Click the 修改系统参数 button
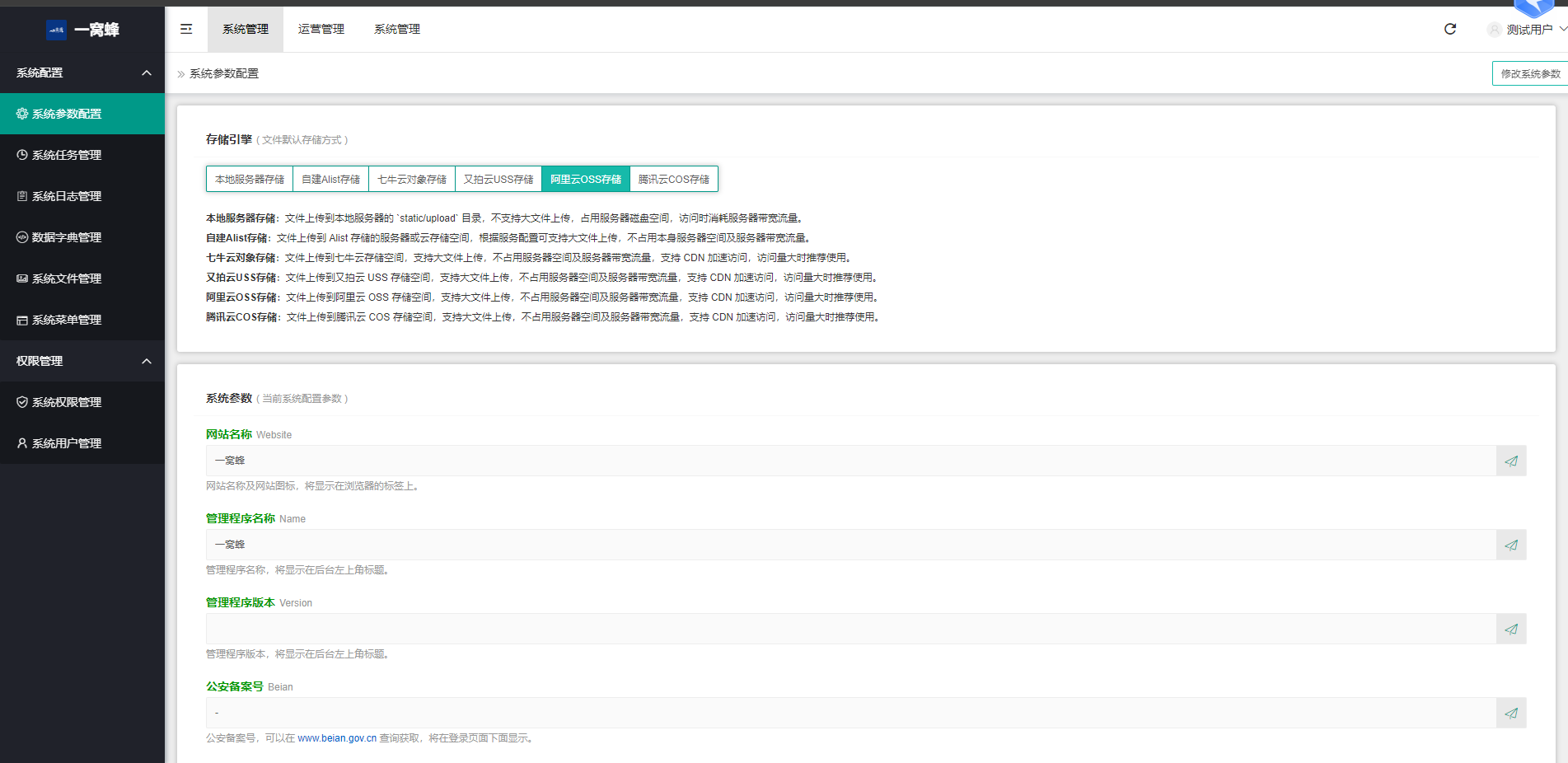 point(1530,73)
